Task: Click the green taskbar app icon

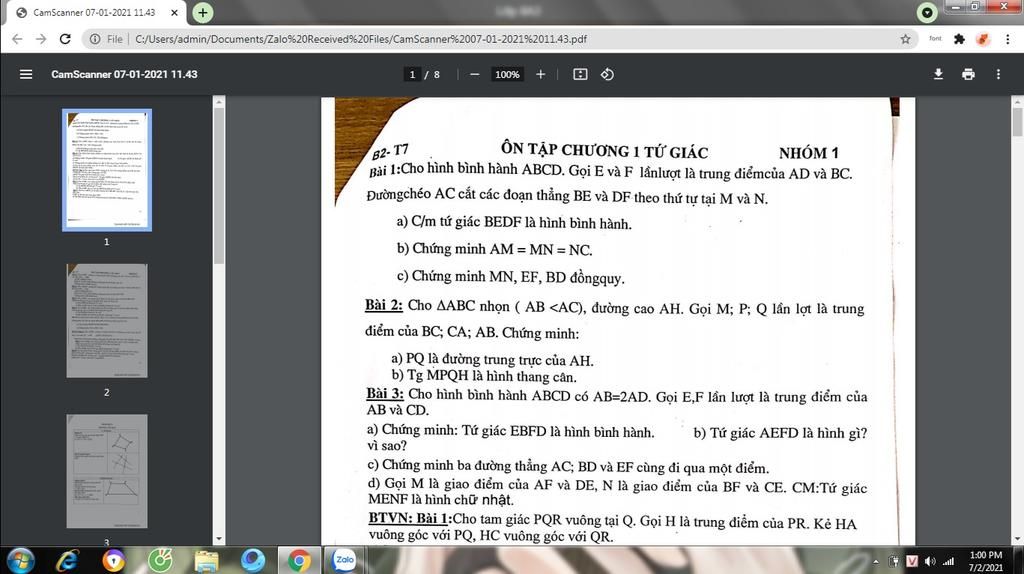Action: pyautogui.click(x=161, y=561)
